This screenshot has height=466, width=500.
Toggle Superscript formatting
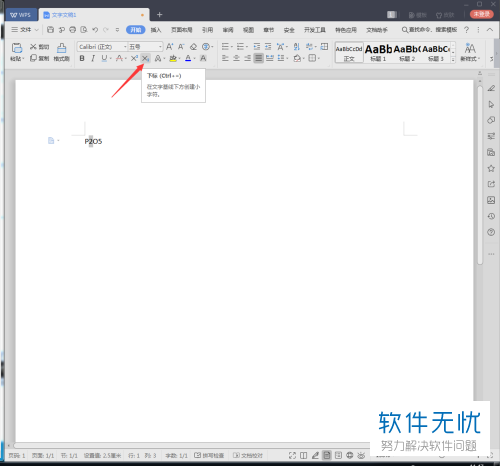pos(134,58)
